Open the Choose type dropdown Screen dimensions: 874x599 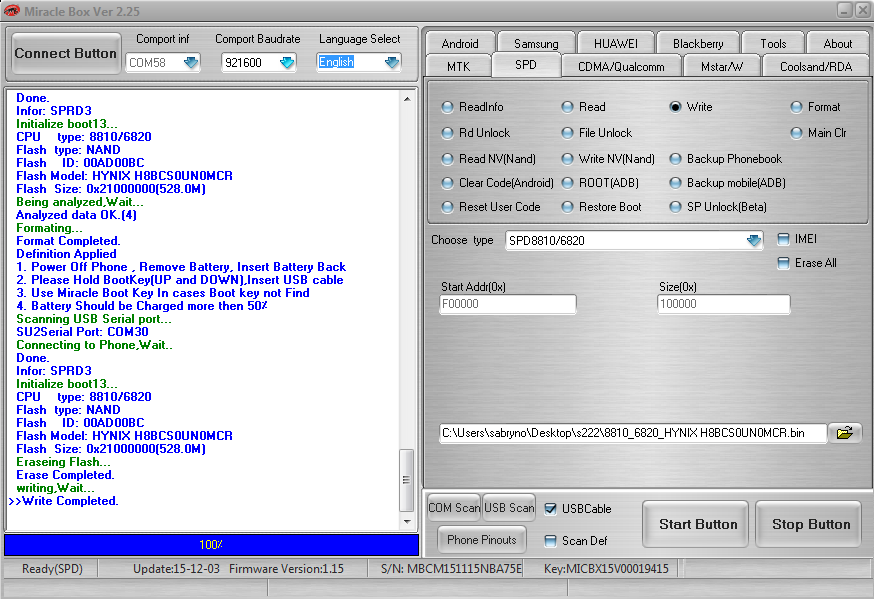(x=754, y=241)
